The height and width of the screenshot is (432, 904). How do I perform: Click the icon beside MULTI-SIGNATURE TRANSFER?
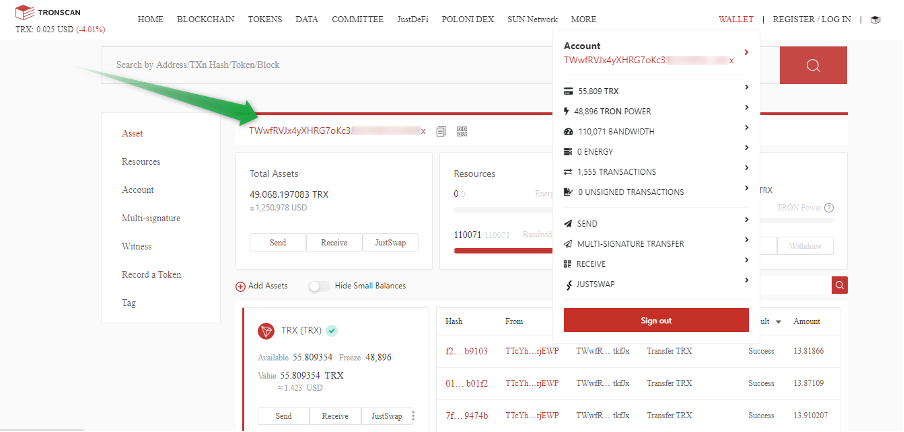click(568, 244)
